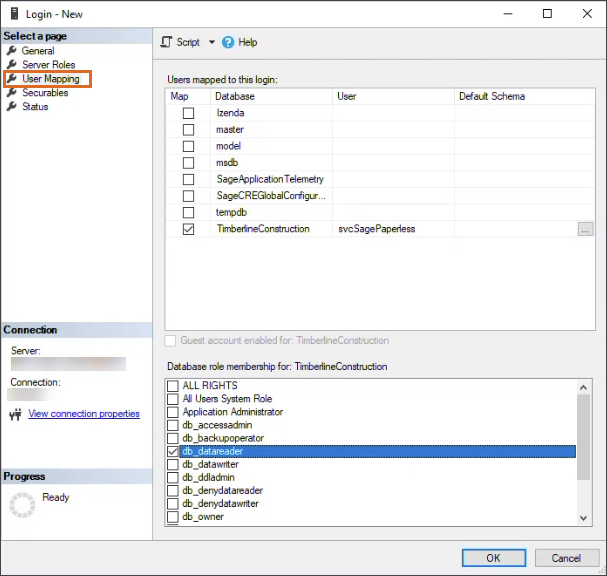Click the wrench icon beside General
Viewport: 607px width, 576px height.
coord(12,50)
